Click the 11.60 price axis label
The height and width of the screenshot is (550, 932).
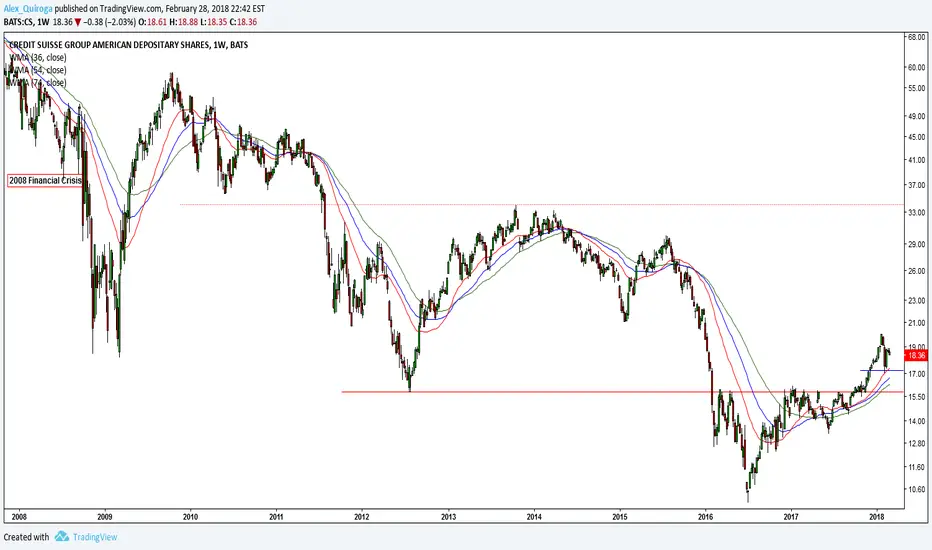[x=917, y=467]
